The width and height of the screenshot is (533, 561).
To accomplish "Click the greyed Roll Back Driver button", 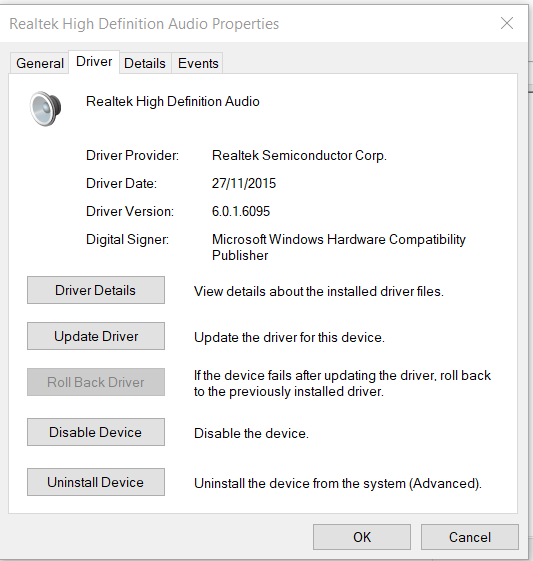I will [x=96, y=382].
